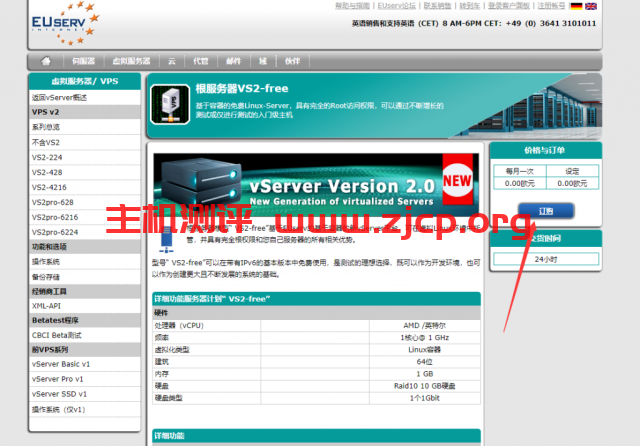Click the EUserv logo
Image resolution: width=640 pixels, height=446 pixels.
(x=65, y=23)
